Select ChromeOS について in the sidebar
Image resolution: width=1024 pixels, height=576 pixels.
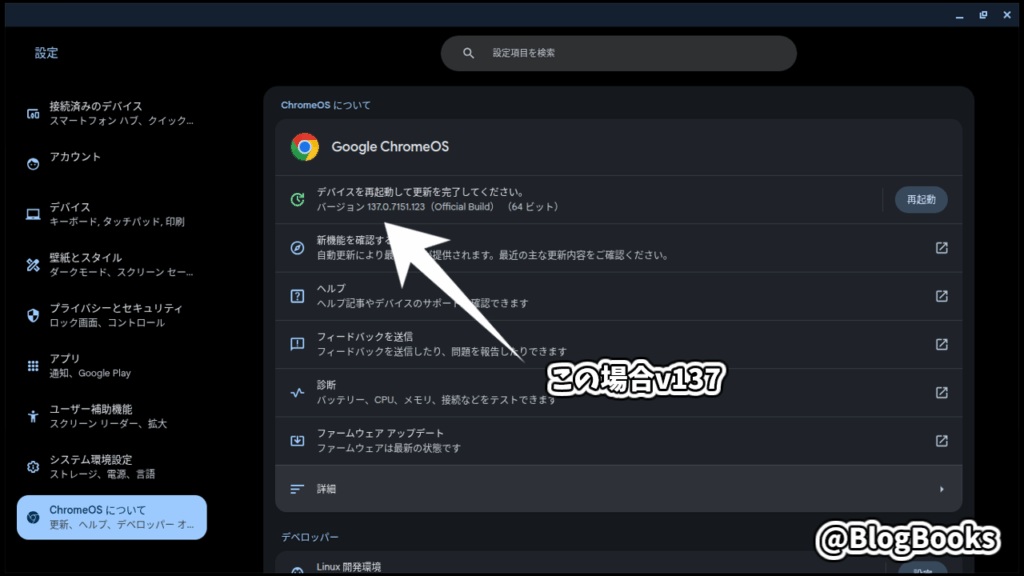point(112,517)
